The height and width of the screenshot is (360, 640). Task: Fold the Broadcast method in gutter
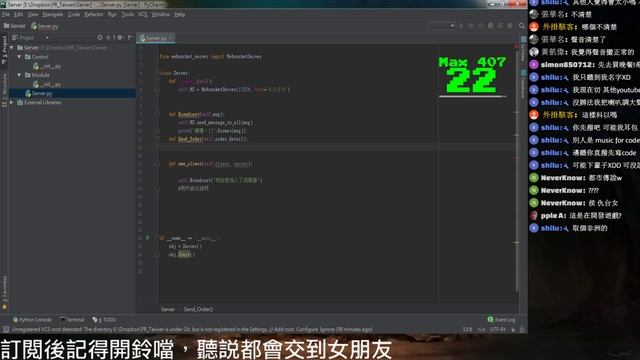(x=157, y=114)
